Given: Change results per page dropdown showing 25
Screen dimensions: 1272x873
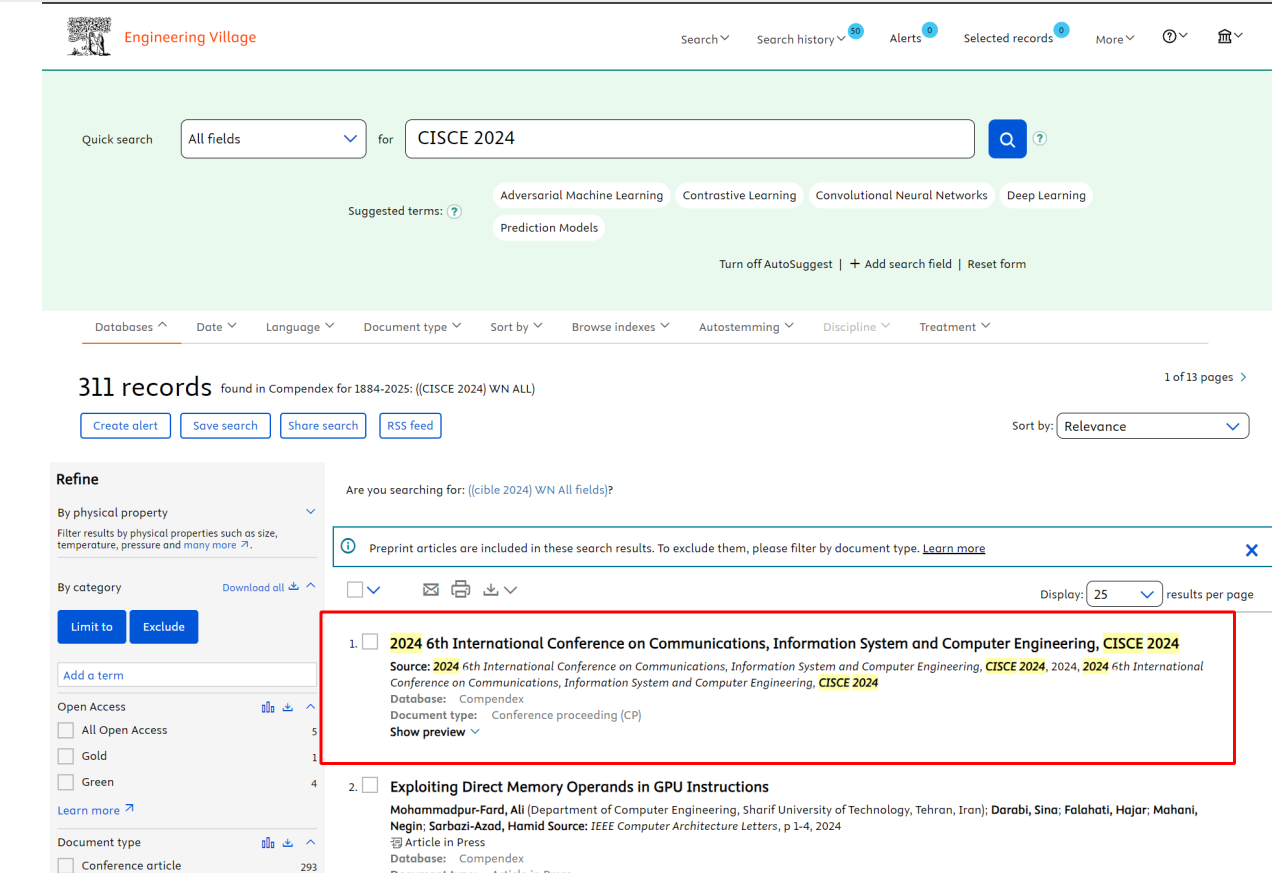Looking at the screenshot, I should (1125, 594).
